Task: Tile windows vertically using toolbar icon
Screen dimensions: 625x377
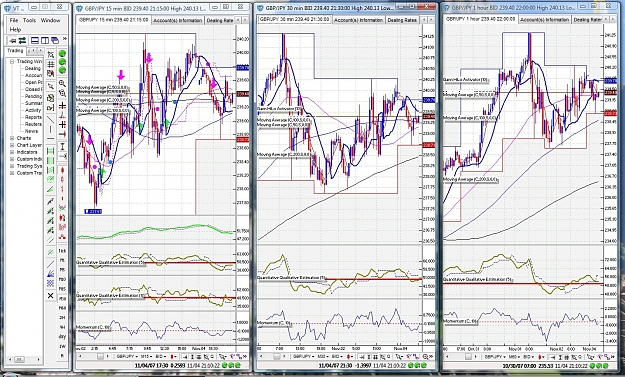Action: 45,40
